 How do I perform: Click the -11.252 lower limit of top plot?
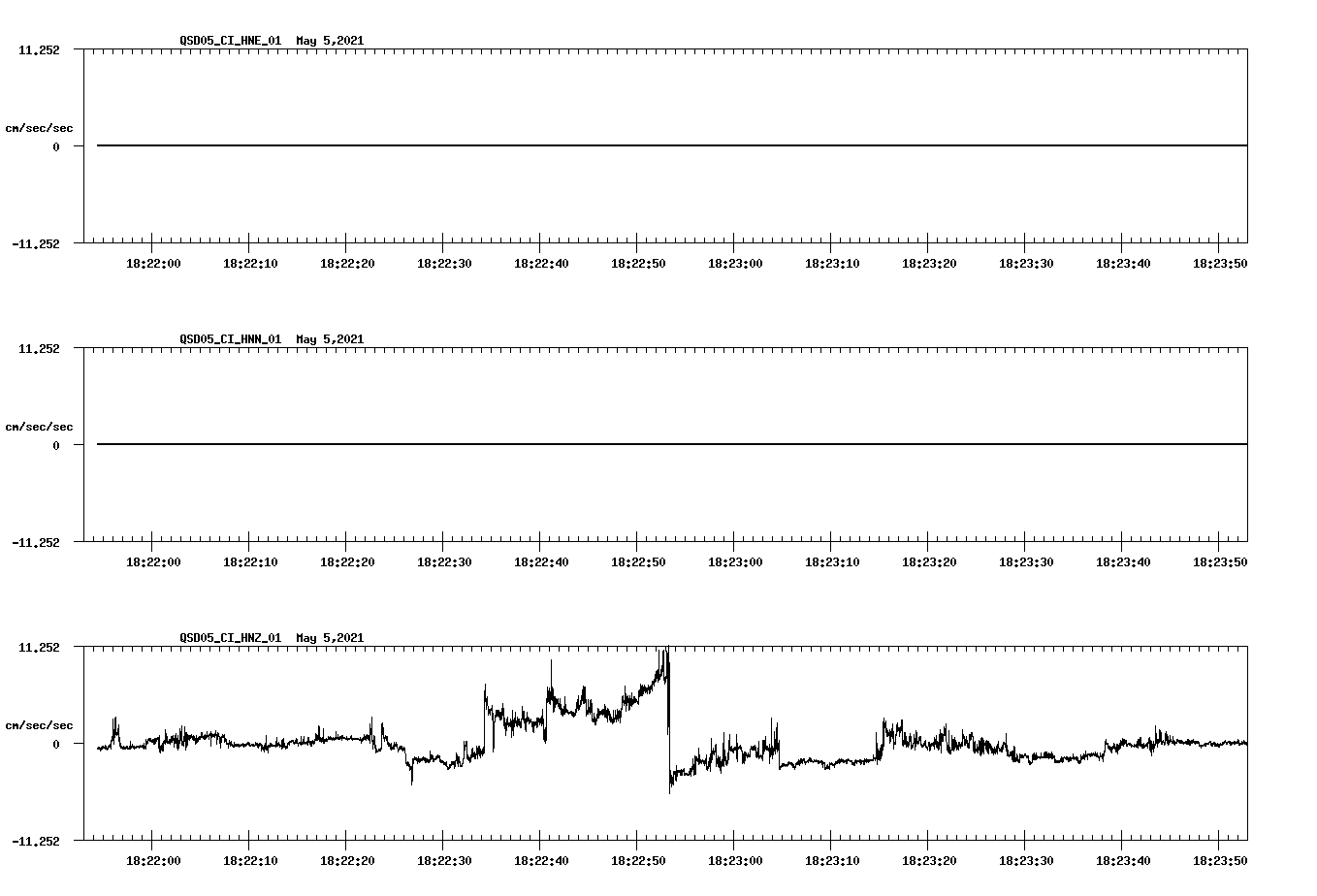[35, 241]
